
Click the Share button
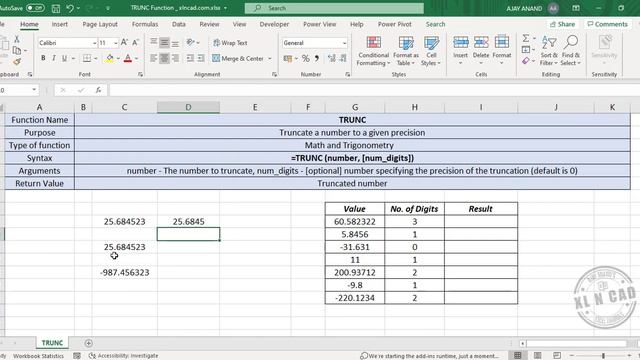[562, 24]
